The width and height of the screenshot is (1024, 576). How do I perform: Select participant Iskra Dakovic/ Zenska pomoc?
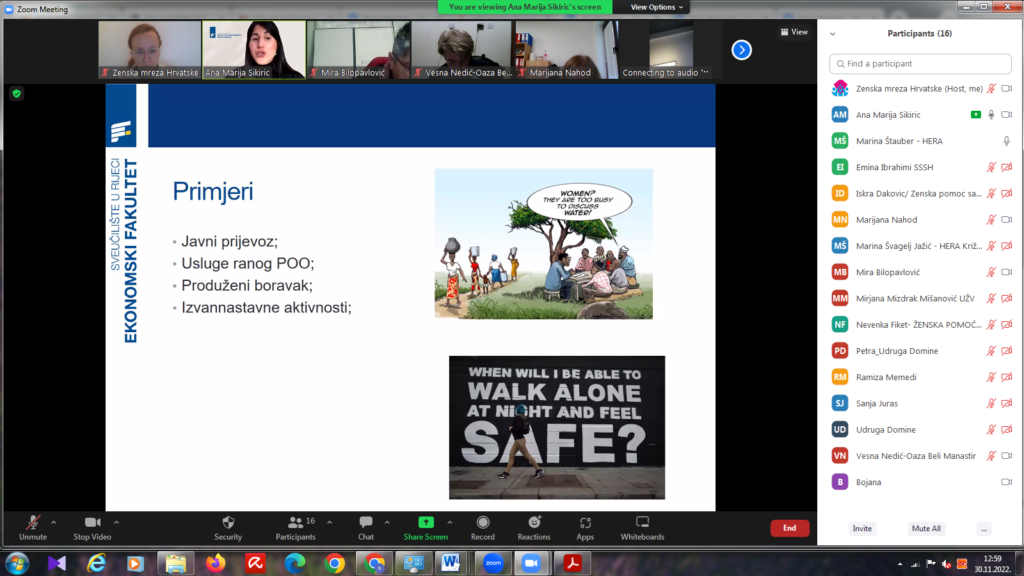click(920, 193)
